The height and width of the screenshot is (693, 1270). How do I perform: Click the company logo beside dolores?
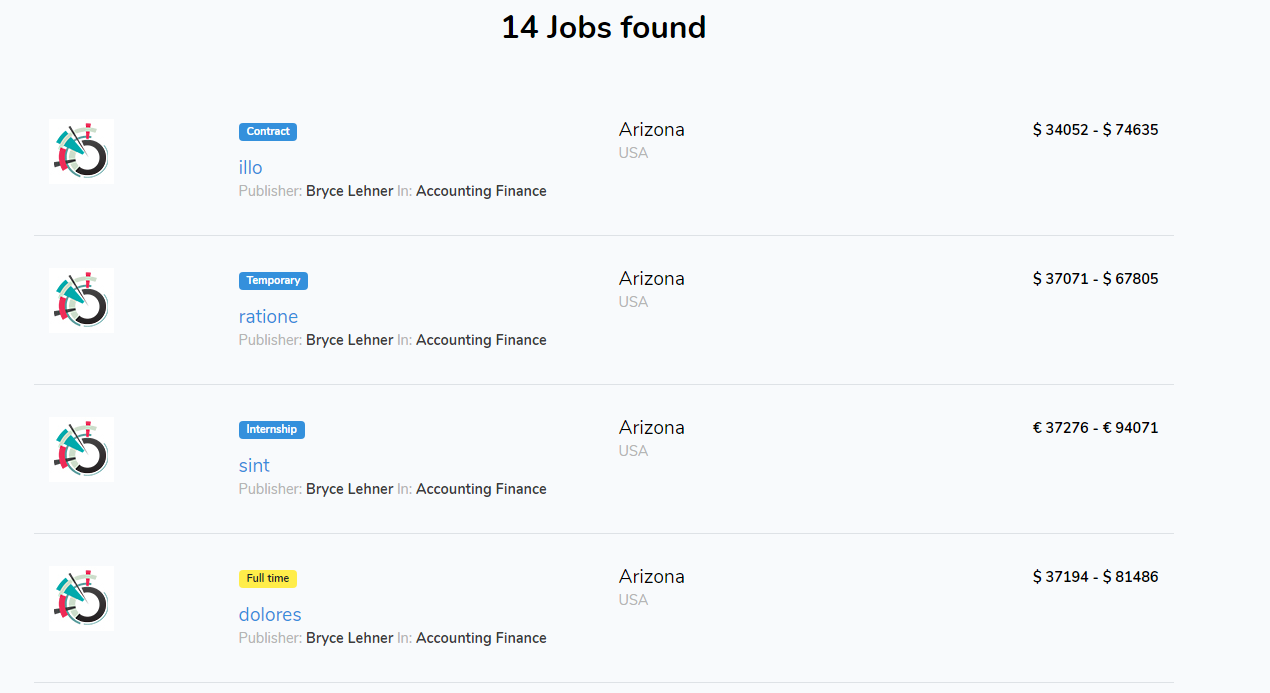(81, 598)
